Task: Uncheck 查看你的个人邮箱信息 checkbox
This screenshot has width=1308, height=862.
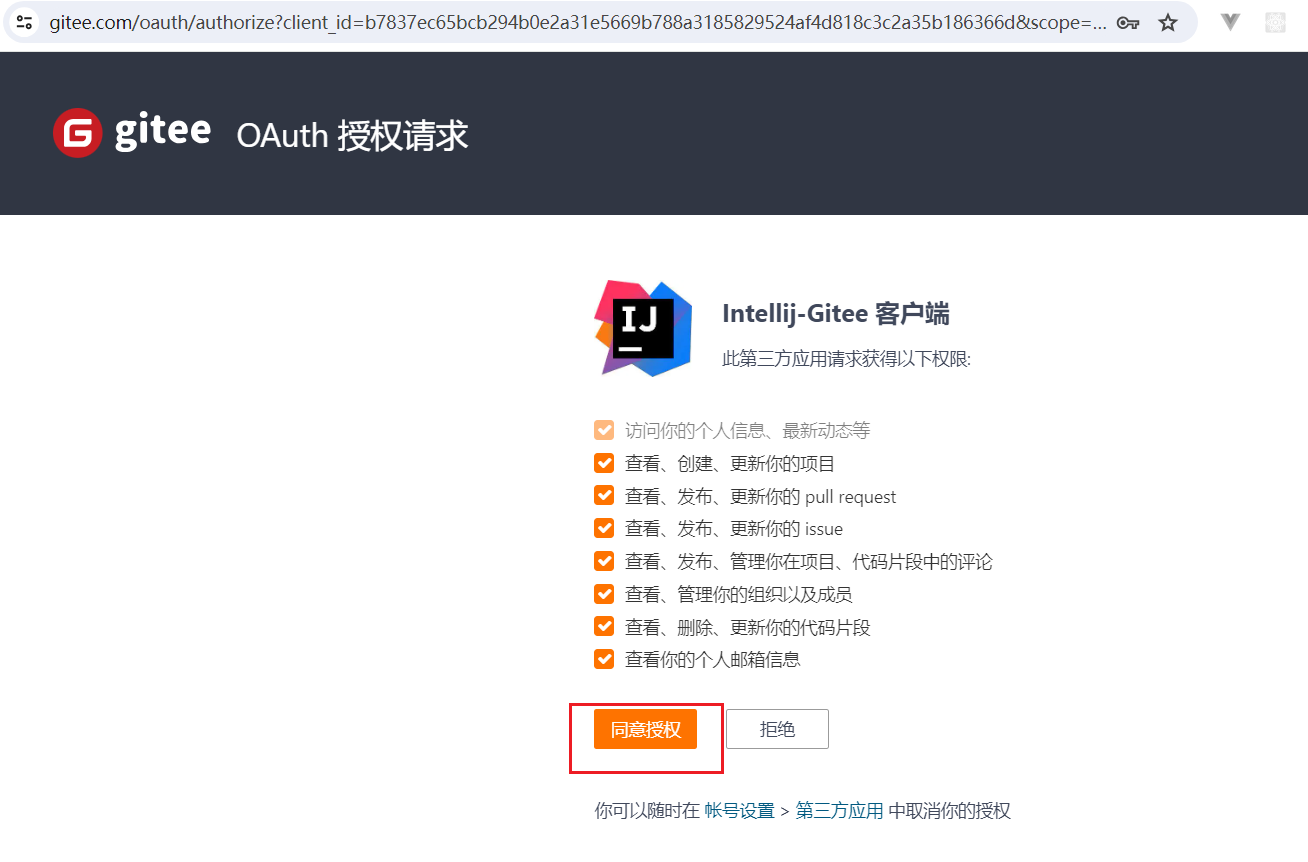Action: pyautogui.click(x=604, y=659)
